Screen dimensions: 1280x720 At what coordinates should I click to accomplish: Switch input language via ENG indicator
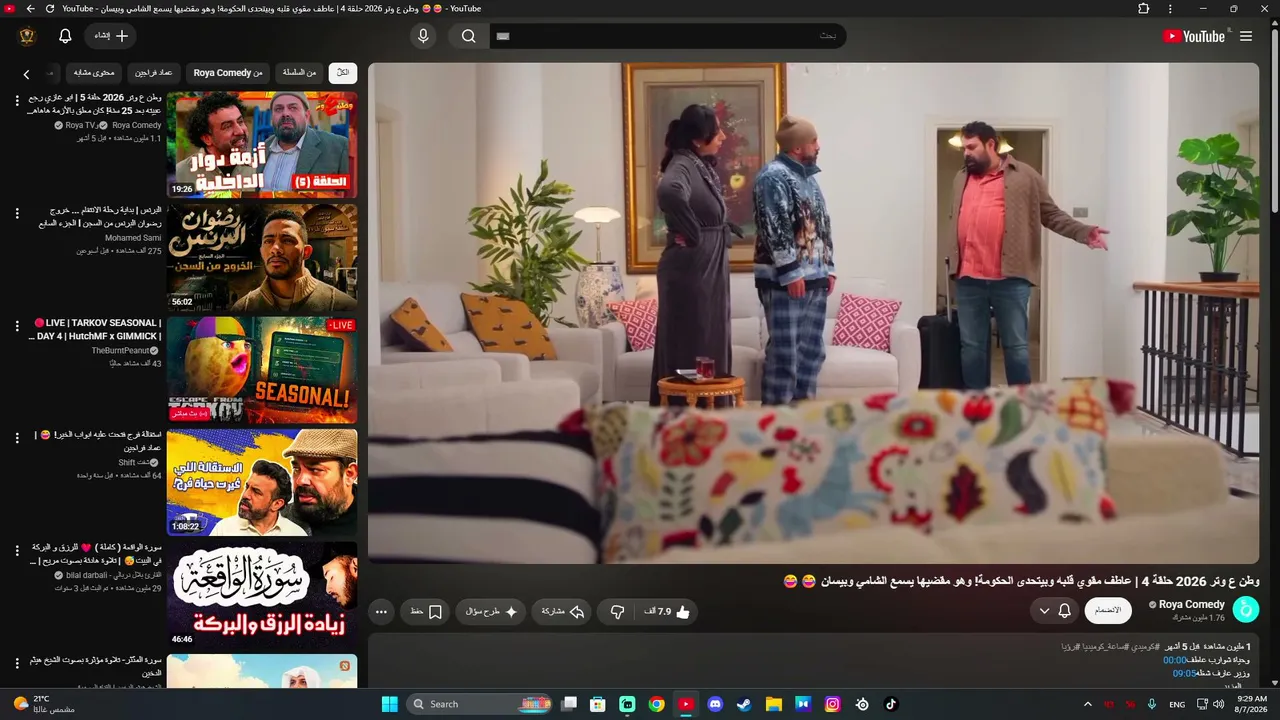point(1177,704)
